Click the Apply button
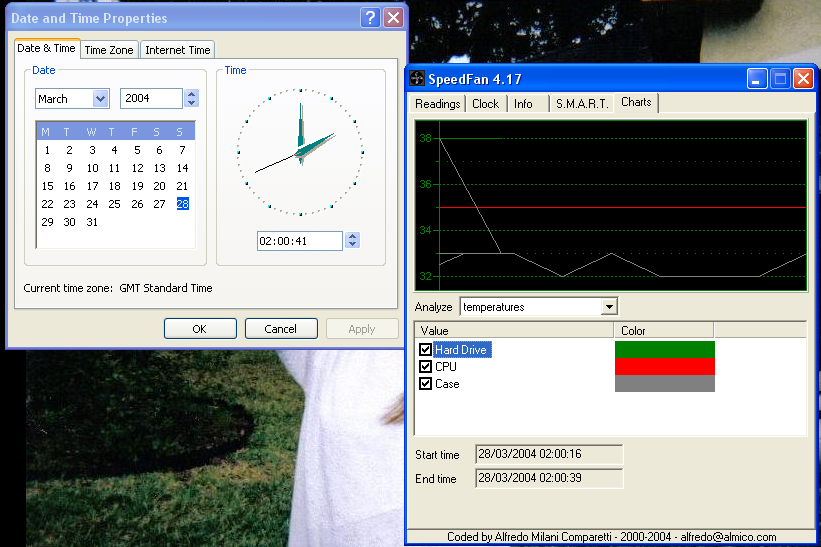 click(362, 329)
